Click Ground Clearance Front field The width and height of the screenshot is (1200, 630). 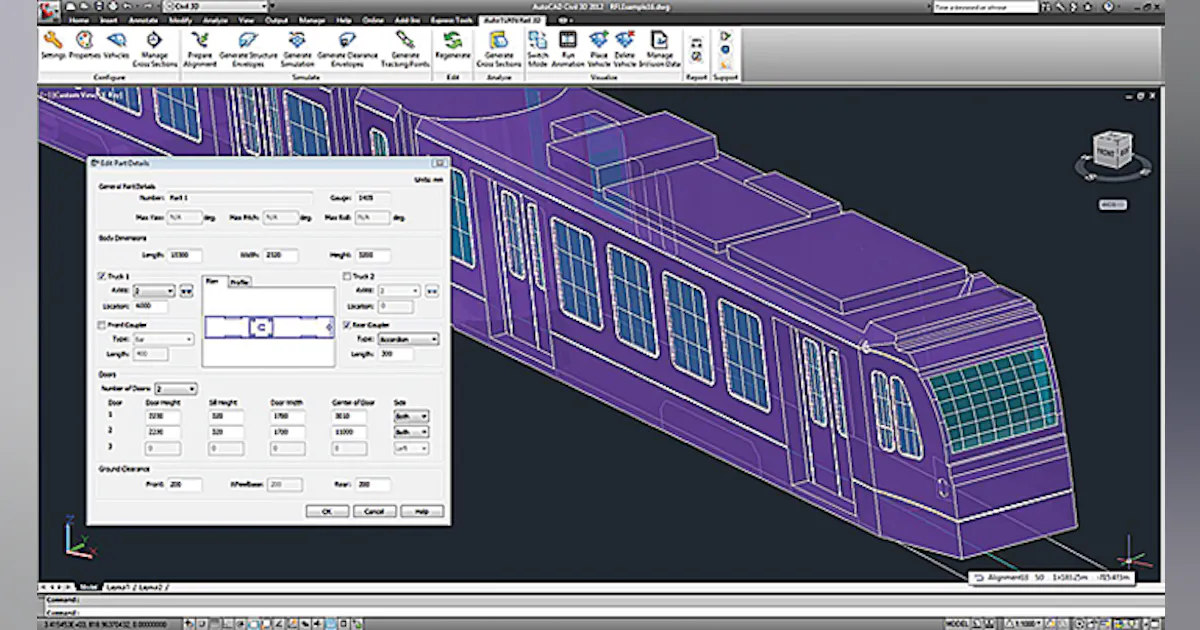pyautogui.click(x=185, y=484)
